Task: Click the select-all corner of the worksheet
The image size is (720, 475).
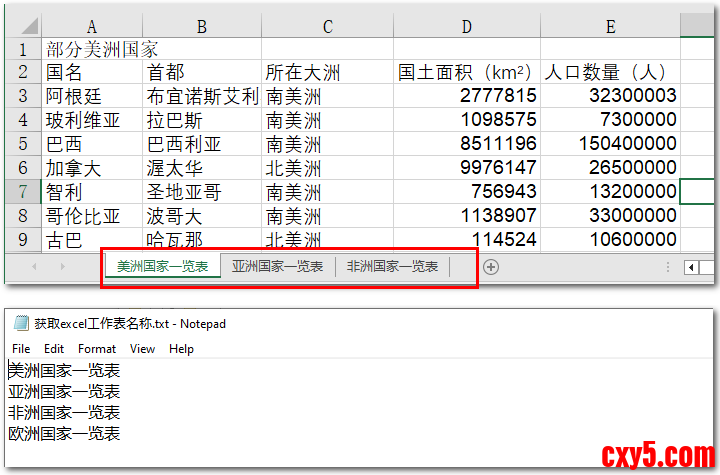Action: 21,27
